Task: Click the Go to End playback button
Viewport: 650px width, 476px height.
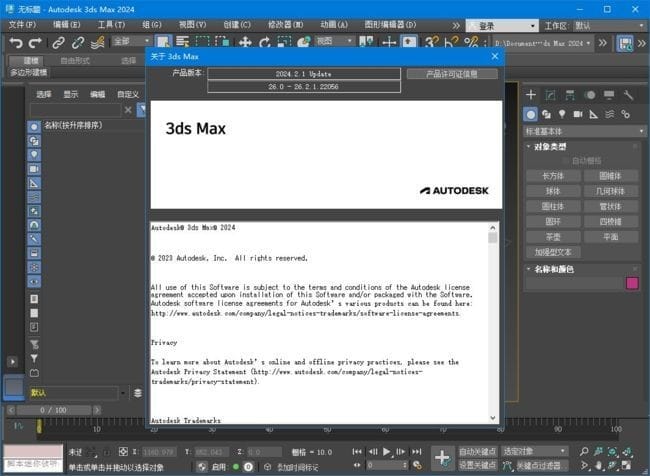Action: 417,452
